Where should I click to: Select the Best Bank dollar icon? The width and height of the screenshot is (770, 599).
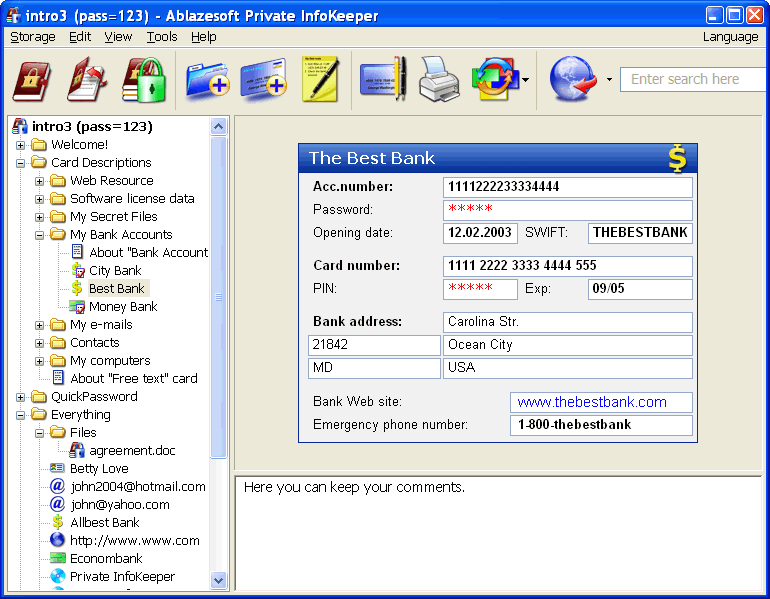[x=77, y=288]
